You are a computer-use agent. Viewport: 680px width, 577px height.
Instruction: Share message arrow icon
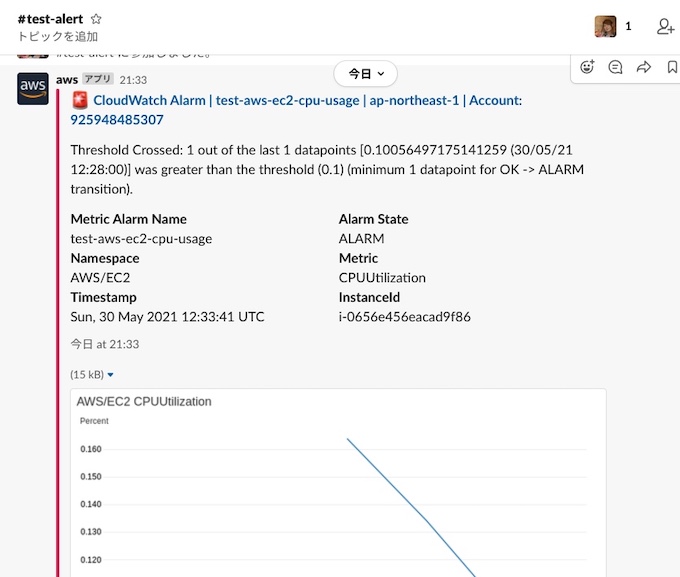(644, 67)
